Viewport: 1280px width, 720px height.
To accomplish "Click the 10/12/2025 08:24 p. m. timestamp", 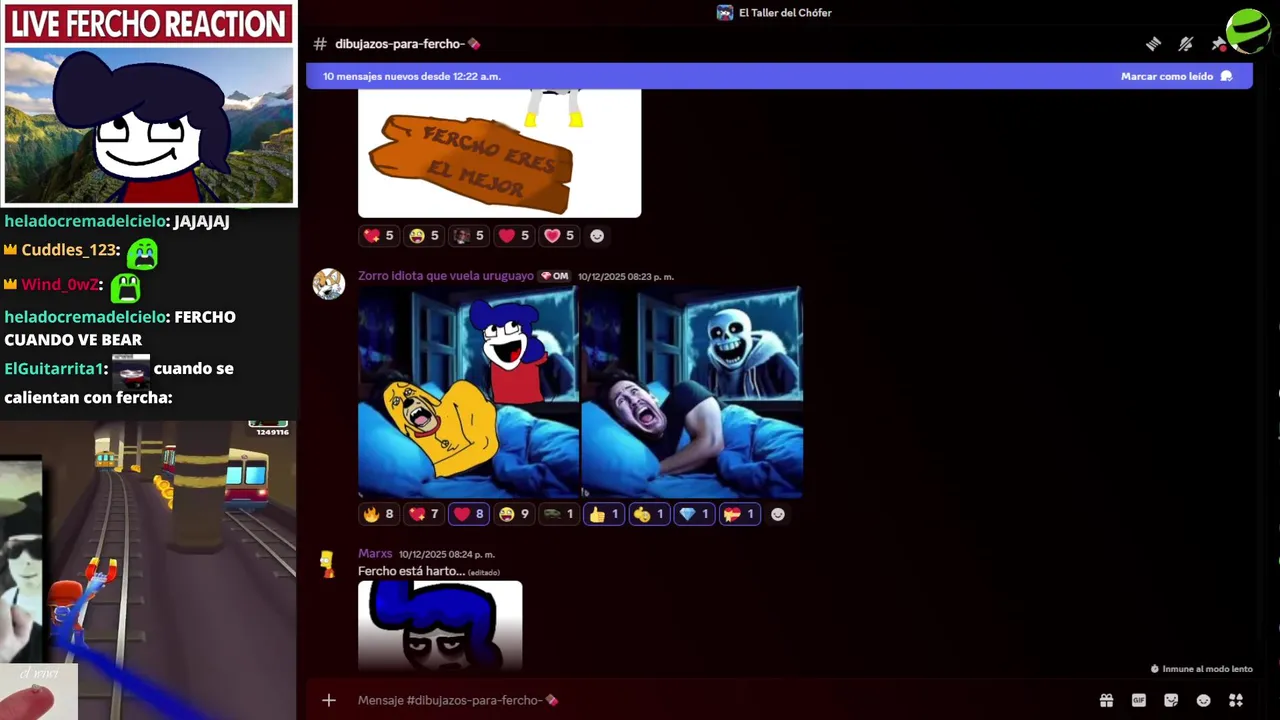I will (447, 554).
